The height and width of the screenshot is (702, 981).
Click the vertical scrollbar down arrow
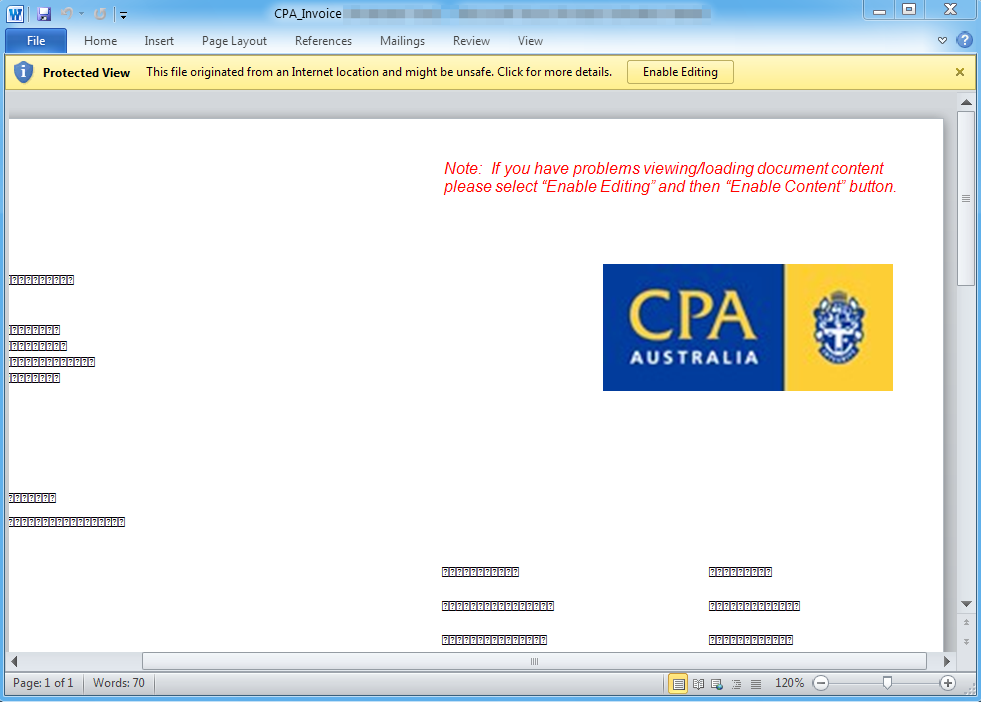tap(966, 604)
